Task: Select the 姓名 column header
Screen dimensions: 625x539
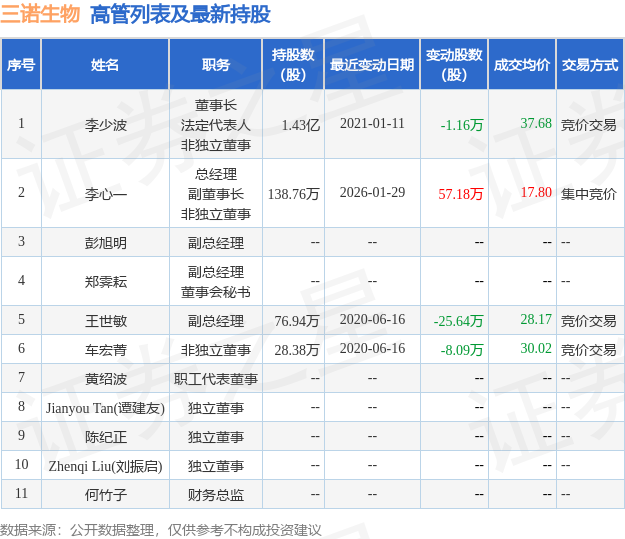Action: click(x=105, y=64)
